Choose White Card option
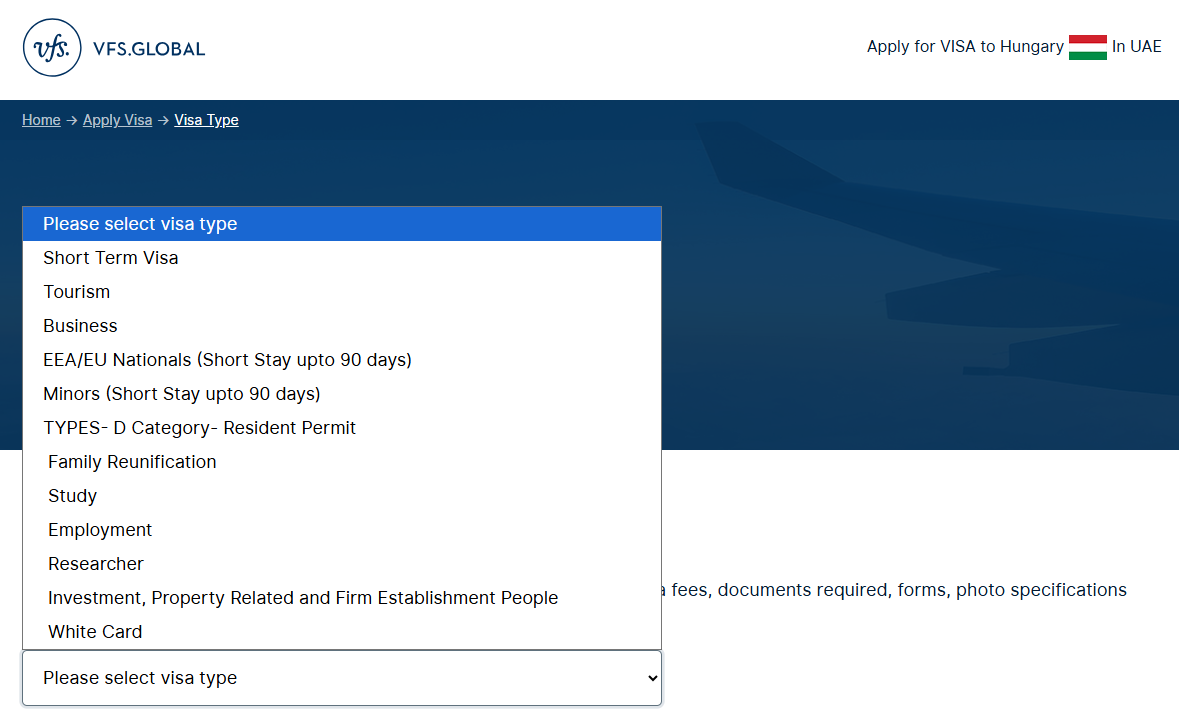The height and width of the screenshot is (712, 1179). click(342, 632)
